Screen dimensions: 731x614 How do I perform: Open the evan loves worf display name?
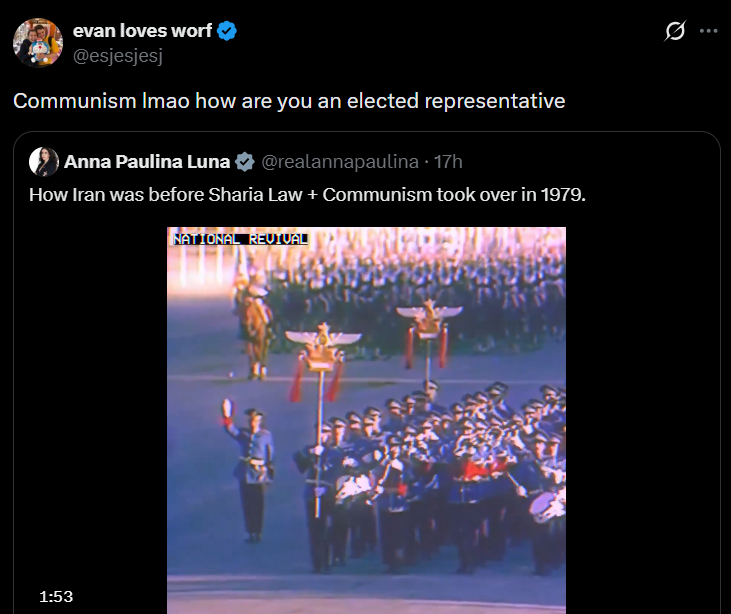pyautogui.click(x=142, y=31)
